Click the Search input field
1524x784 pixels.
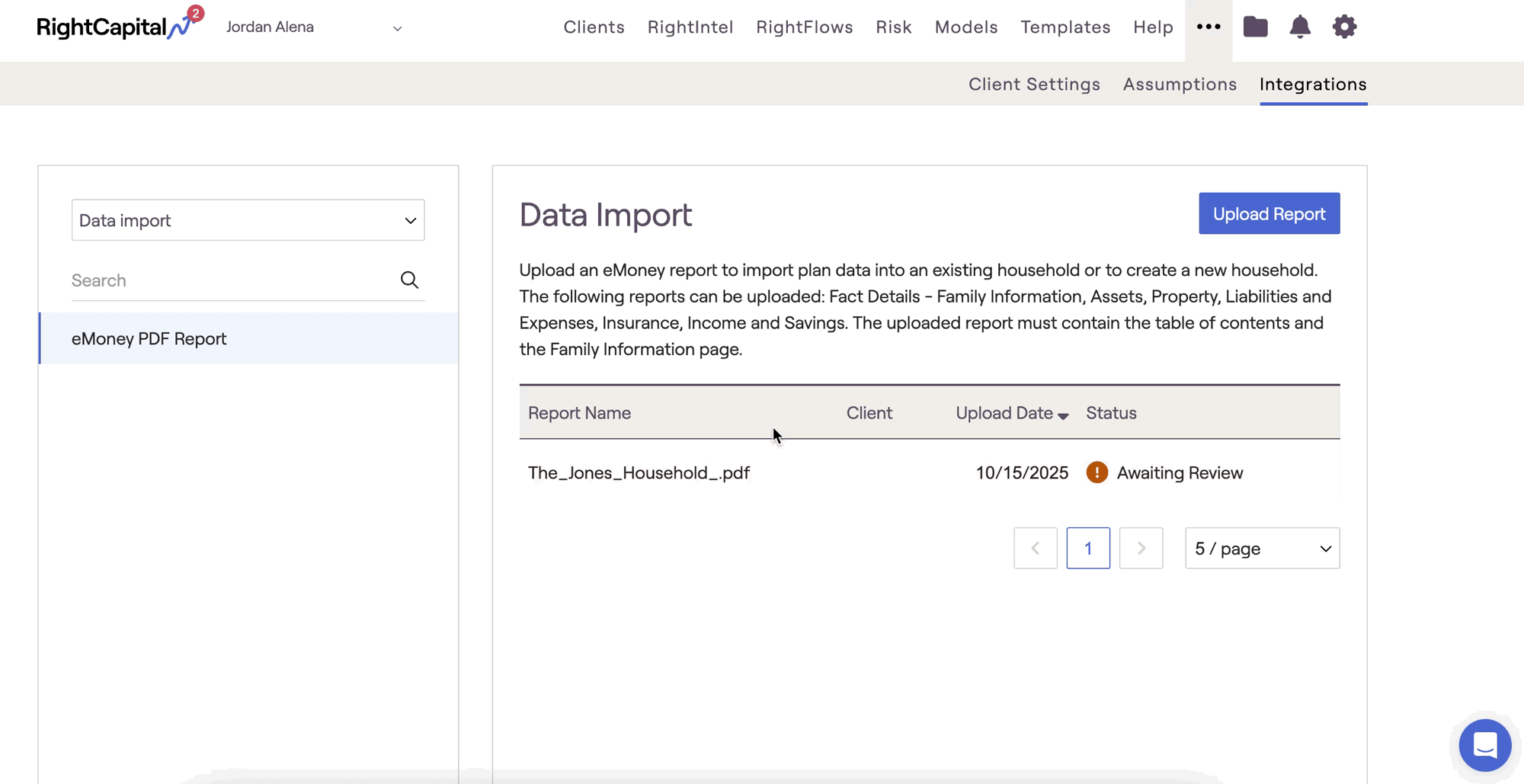[229, 280]
